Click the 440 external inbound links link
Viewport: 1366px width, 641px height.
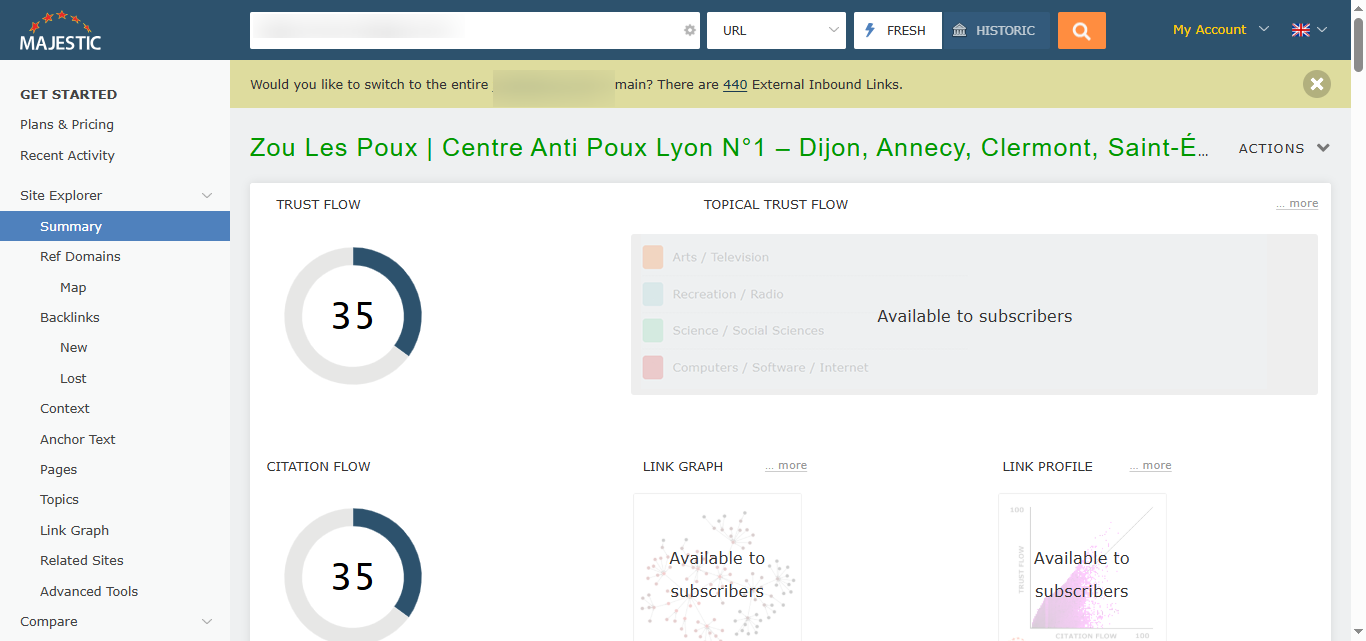pyautogui.click(x=735, y=85)
